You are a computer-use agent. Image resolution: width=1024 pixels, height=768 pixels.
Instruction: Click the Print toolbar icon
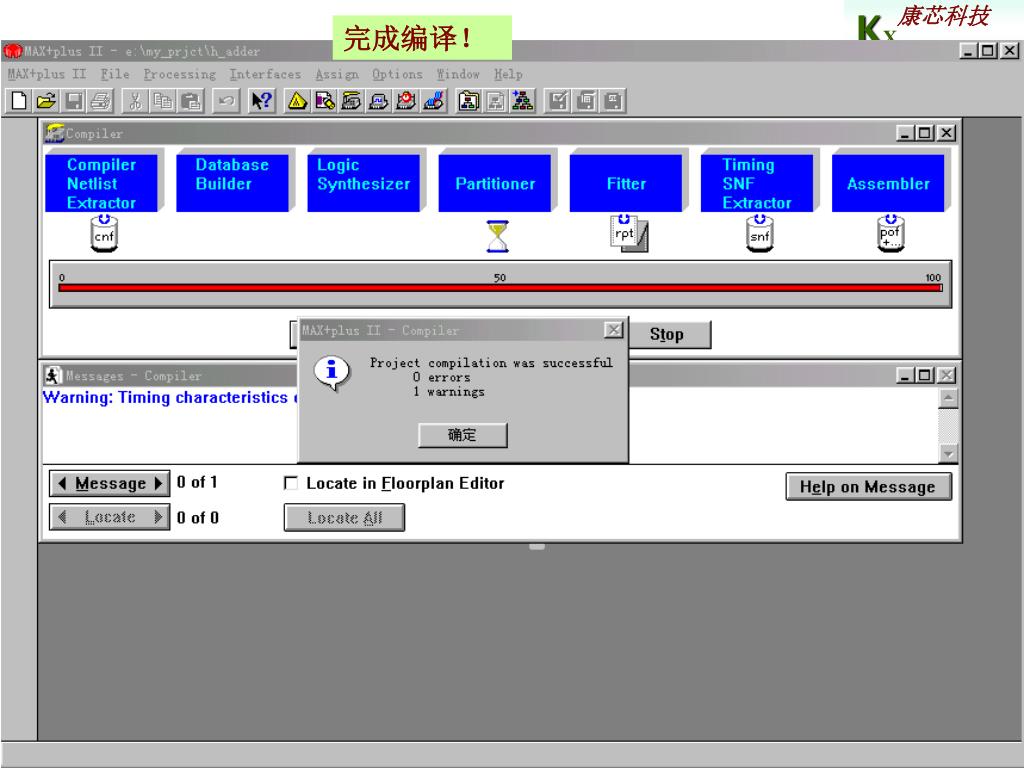[x=101, y=101]
